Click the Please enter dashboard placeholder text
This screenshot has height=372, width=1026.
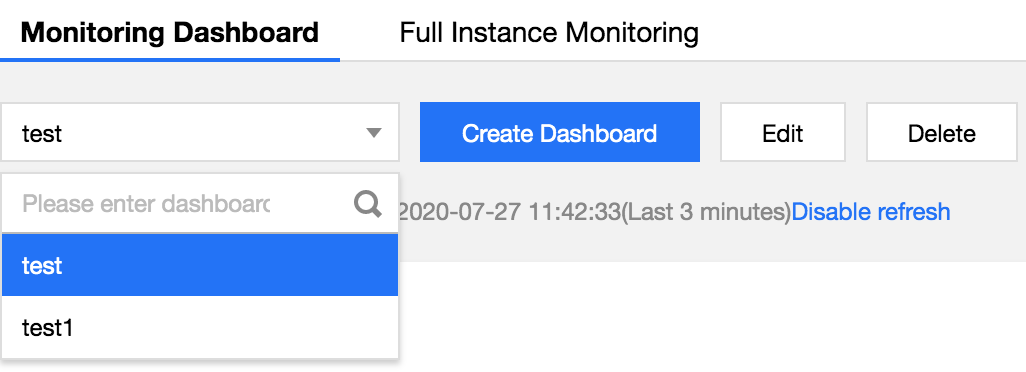[145, 205]
